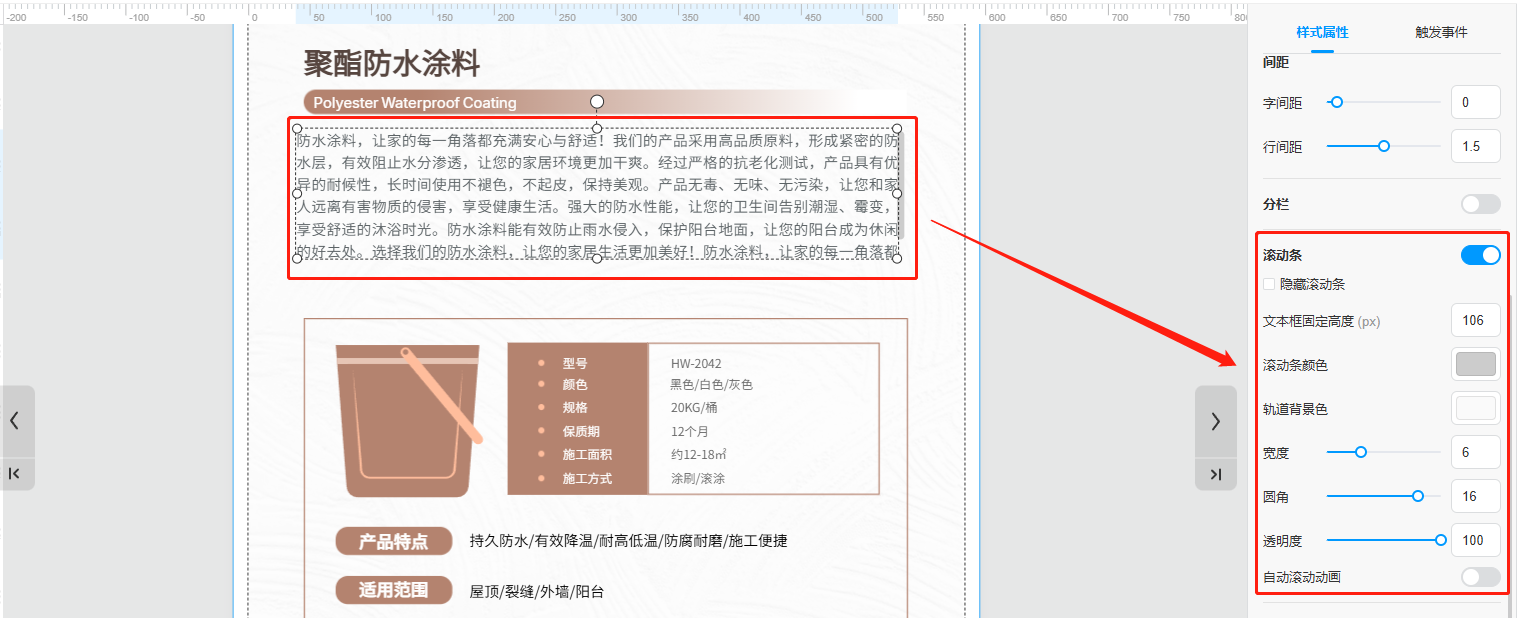Turn on 自动滚动动画 toggle
Viewport: 1517px width, 618px height.
click(x=1480, y=577)
